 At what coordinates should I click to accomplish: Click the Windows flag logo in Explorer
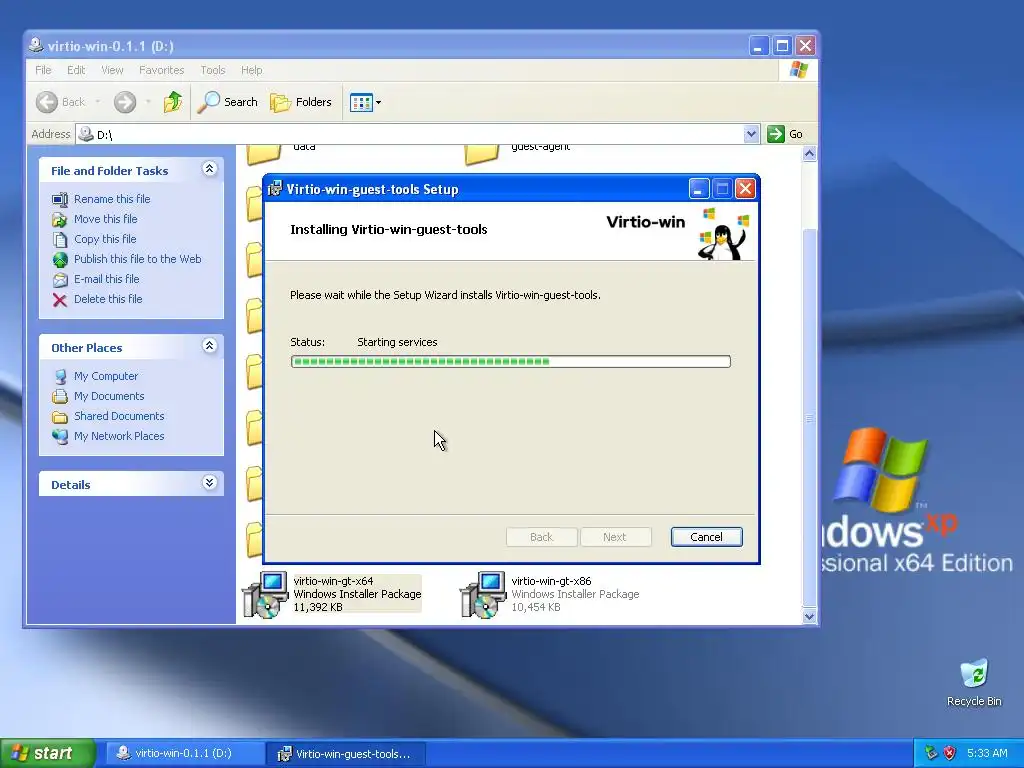(798, 70)
